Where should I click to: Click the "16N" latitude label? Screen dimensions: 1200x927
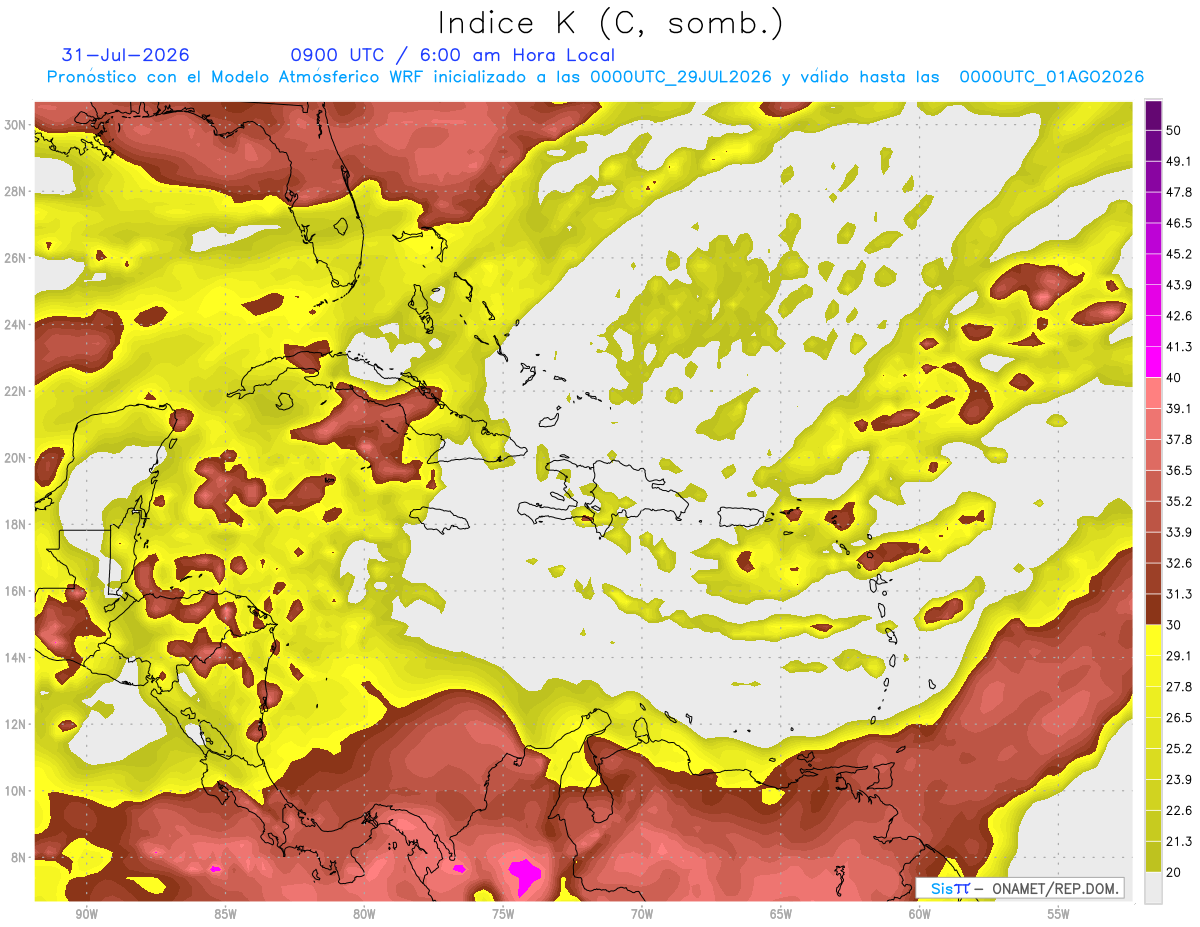pos(15,591)
